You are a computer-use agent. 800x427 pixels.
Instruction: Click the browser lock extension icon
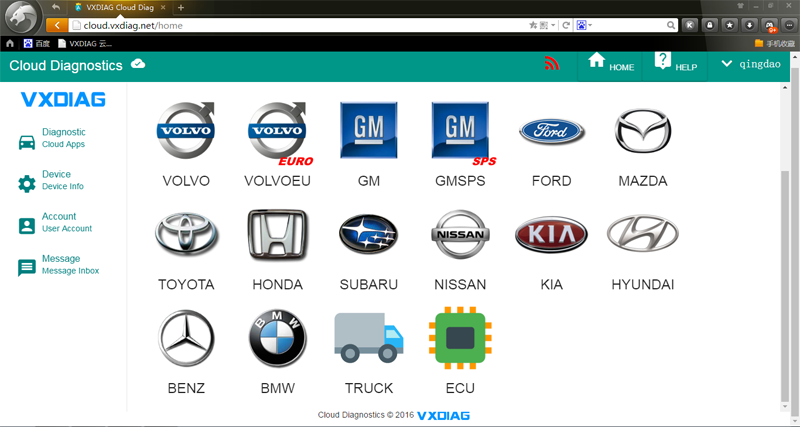click(710, 25)
